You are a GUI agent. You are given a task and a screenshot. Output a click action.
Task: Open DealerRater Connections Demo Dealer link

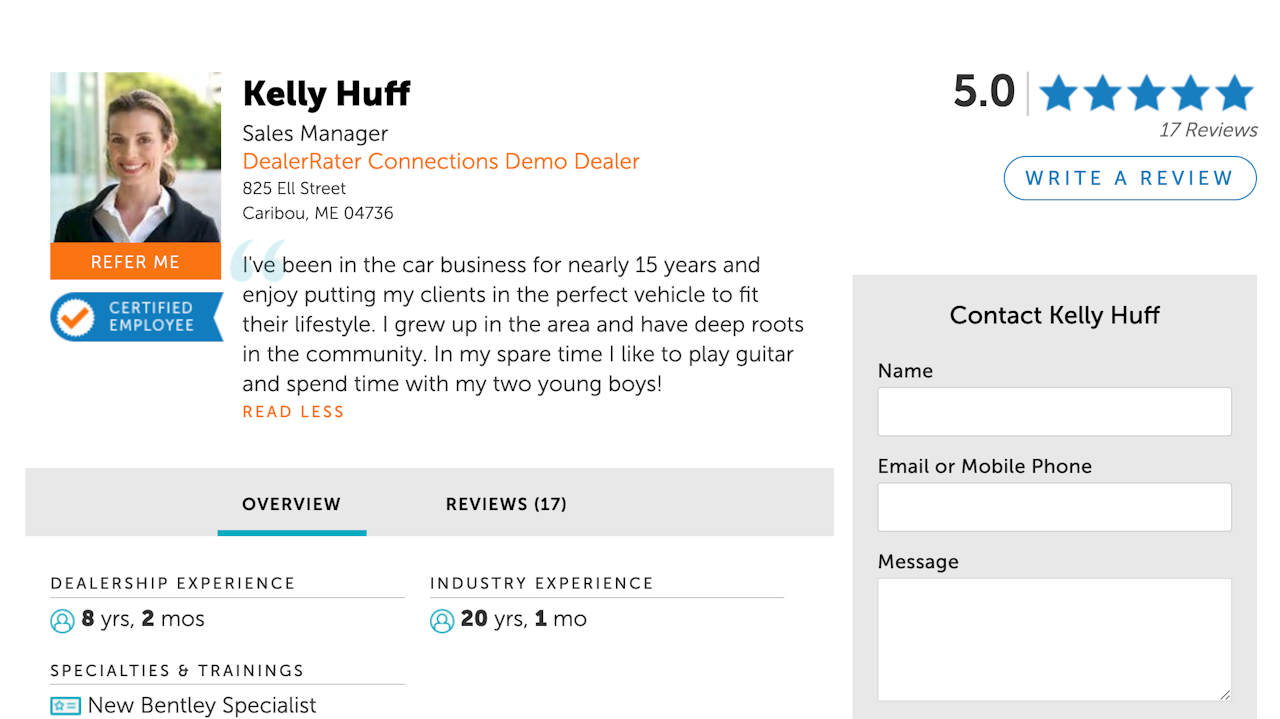pos(441,162)
